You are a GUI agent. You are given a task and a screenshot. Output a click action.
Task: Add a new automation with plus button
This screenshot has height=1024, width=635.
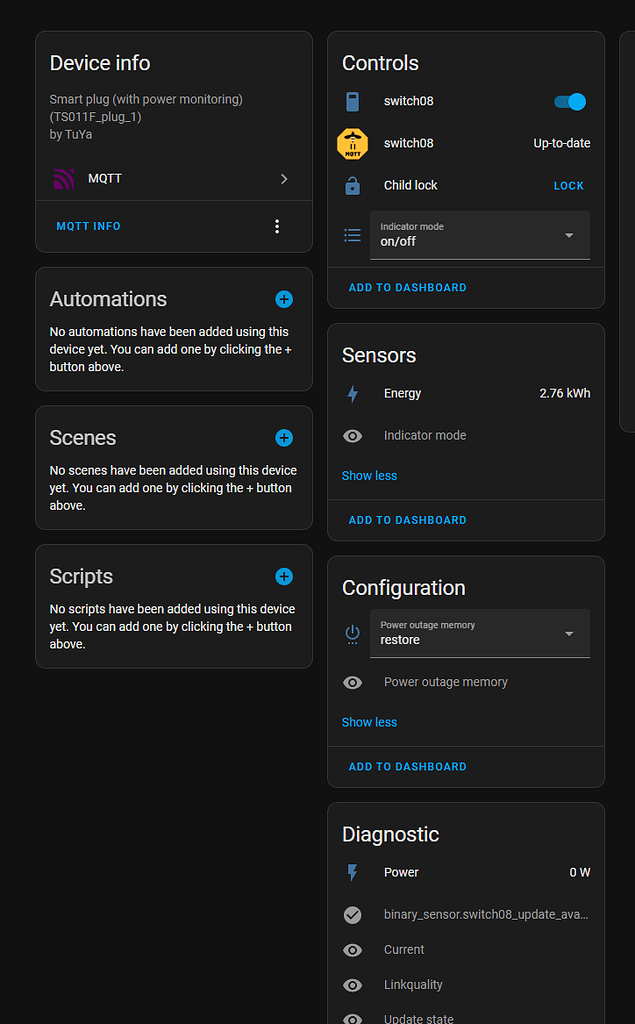(284, 299)
